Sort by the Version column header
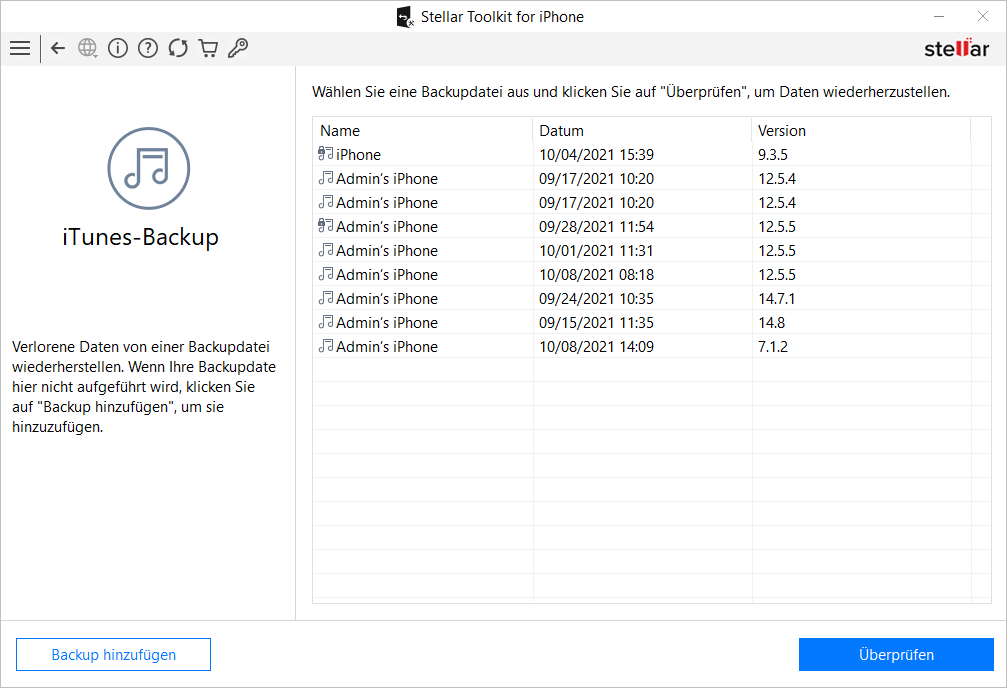The width and height of the screenshot is (1007, 688). (861, 130)
